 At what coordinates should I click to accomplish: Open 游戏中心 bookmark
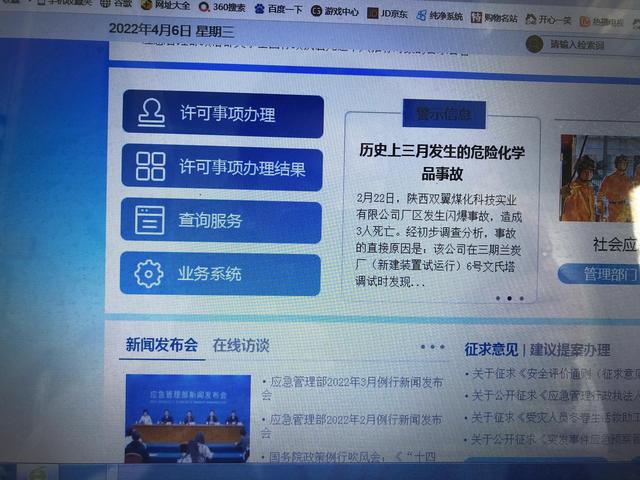click(x=335, y=11)
